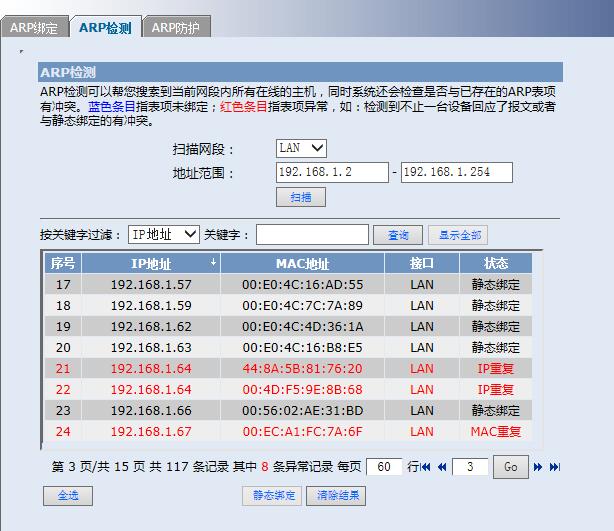
Task: Select the row with IP 192.168.1.59
Action: [x=288, y=305]
